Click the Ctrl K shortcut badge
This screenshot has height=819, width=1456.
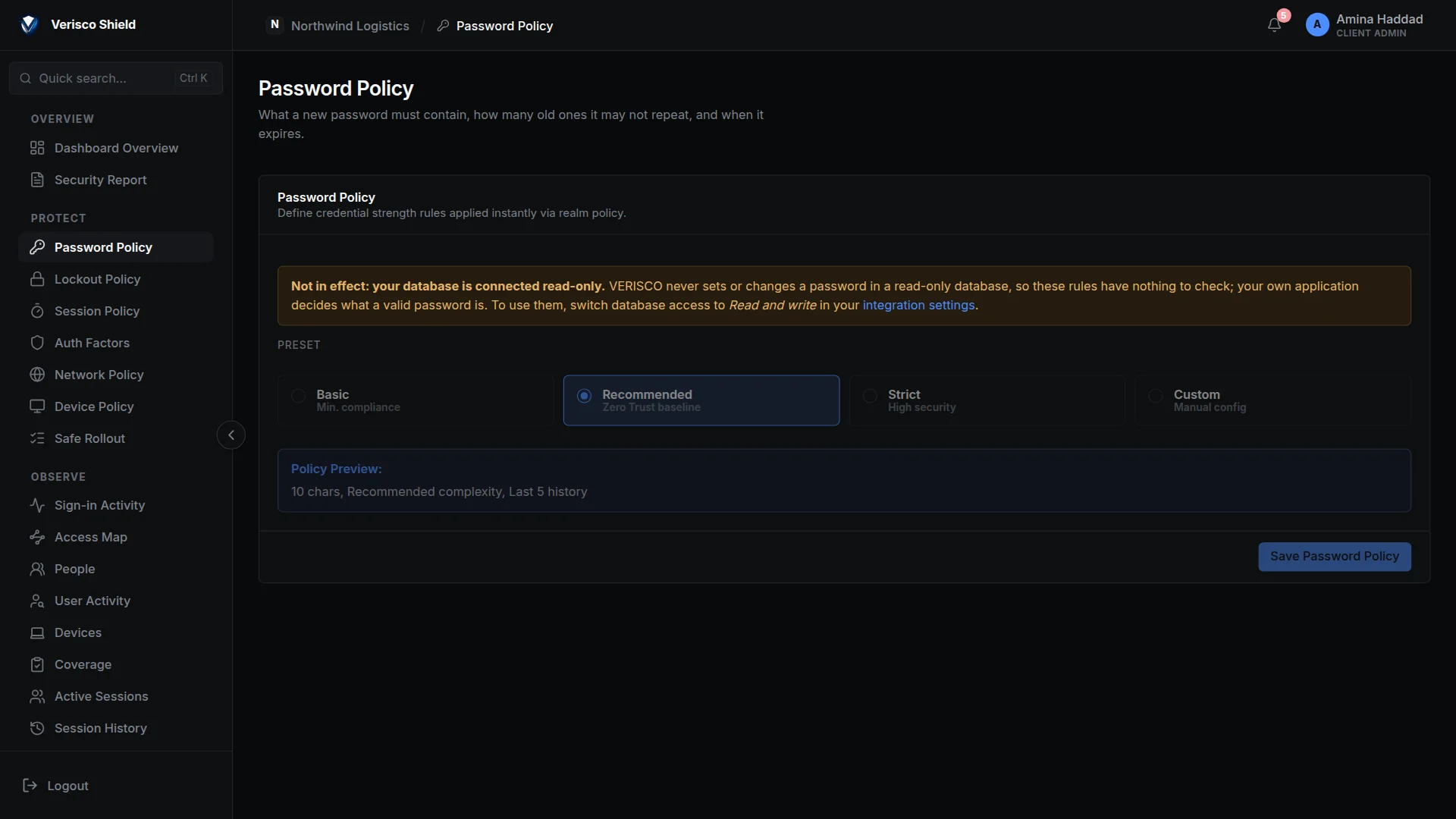pos(193,78)
